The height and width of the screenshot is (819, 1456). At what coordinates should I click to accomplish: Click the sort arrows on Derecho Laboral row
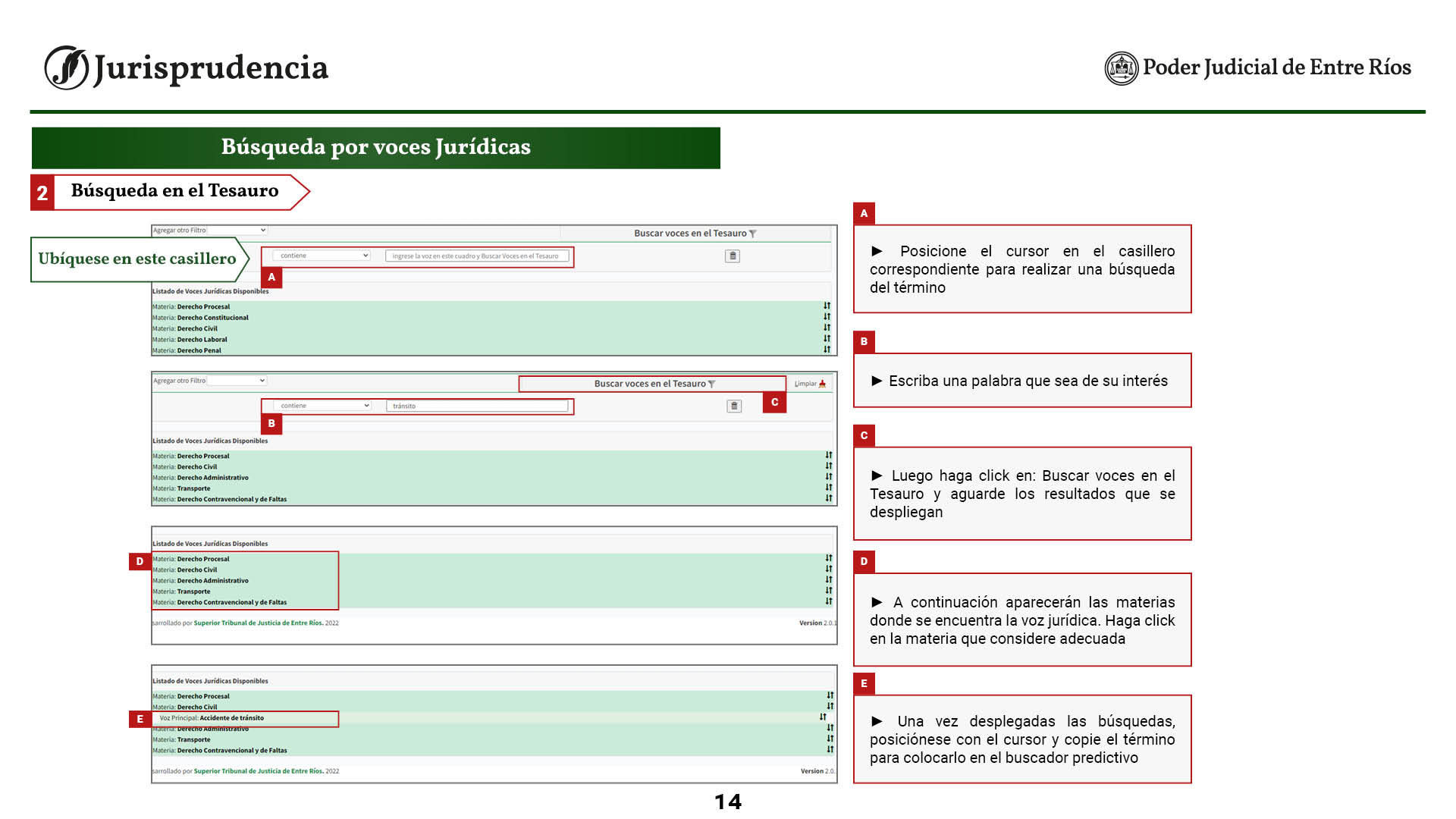(827, 339)
